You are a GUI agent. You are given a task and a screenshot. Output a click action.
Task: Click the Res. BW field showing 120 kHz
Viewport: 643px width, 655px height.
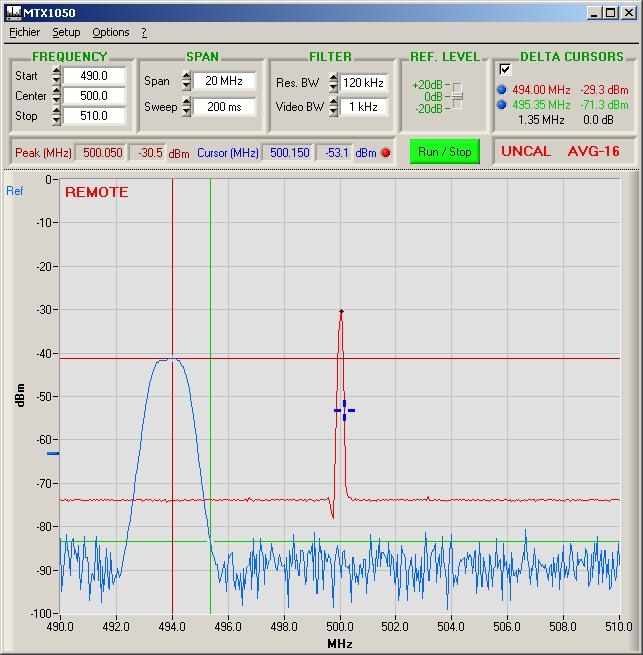click(363, 83)
